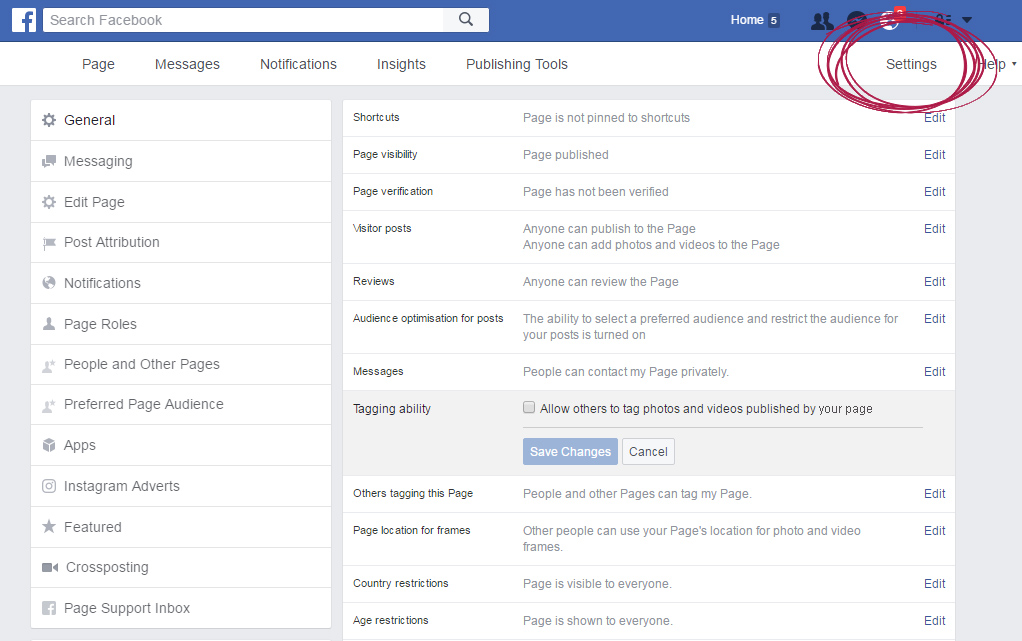Edit the Page location for frames setting
The height and width of the screenshot is (641, 1022).
(x=935, y=531)
